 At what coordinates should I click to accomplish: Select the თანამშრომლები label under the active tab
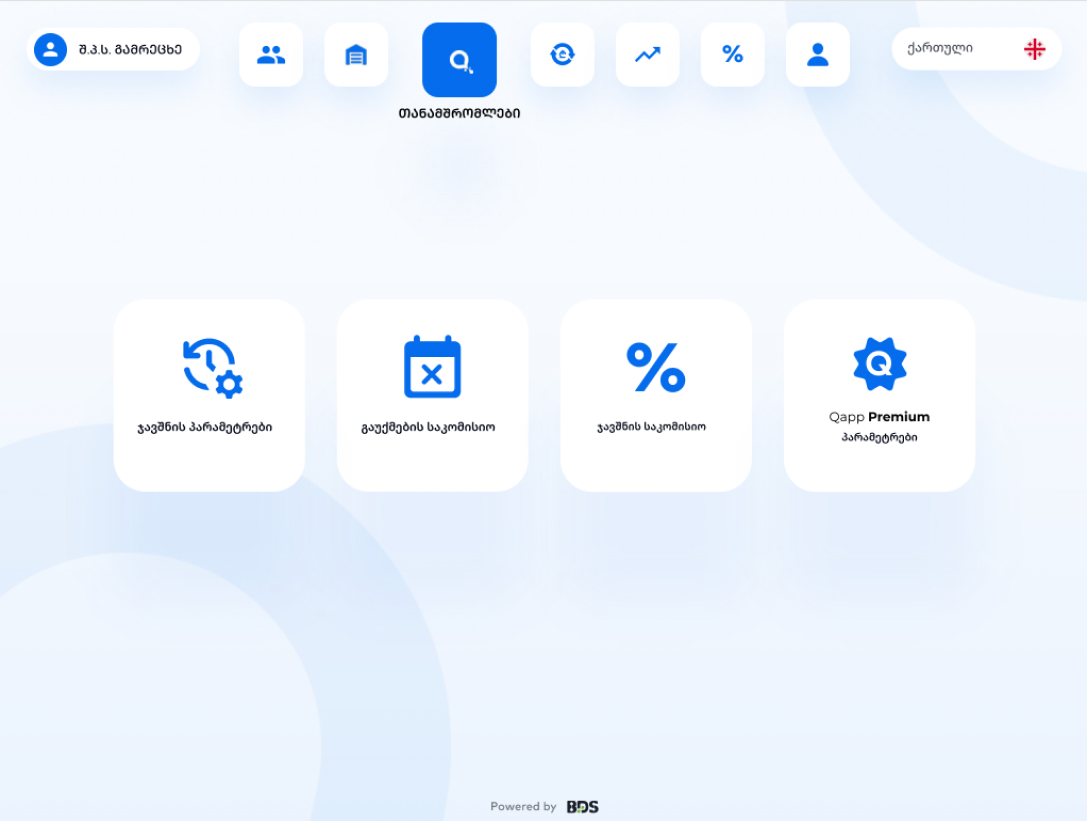(459, 113)
